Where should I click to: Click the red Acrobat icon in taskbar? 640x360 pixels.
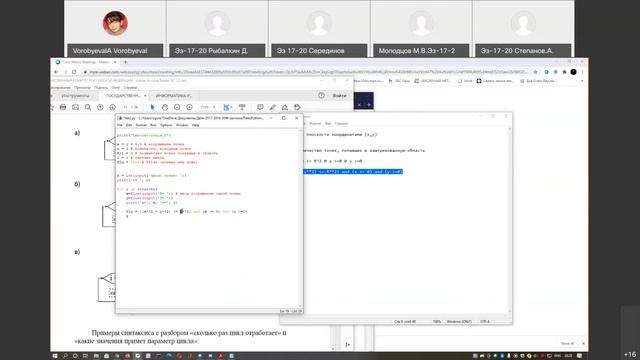point(221,356)
